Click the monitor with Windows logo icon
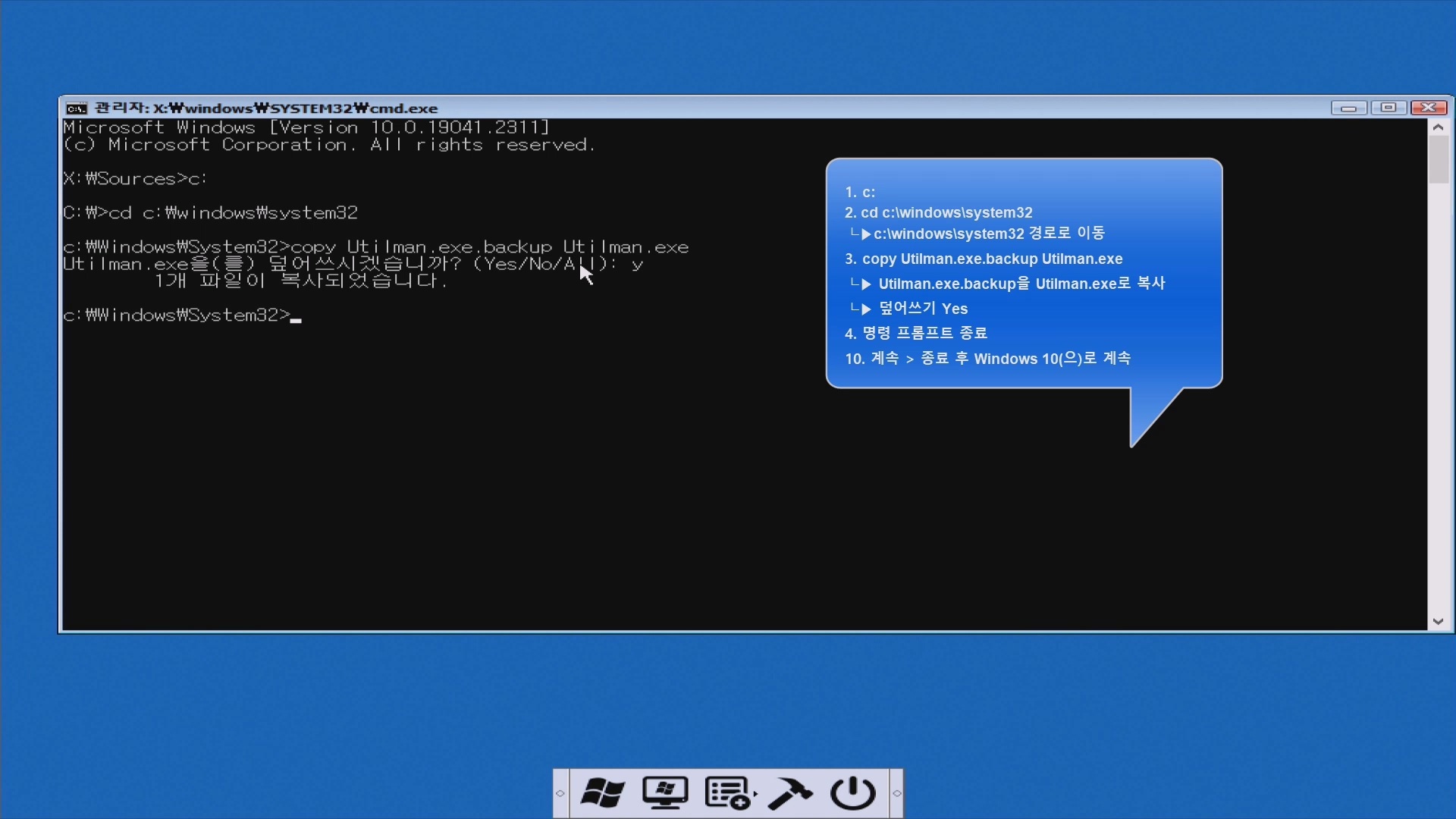 point(665,793)
